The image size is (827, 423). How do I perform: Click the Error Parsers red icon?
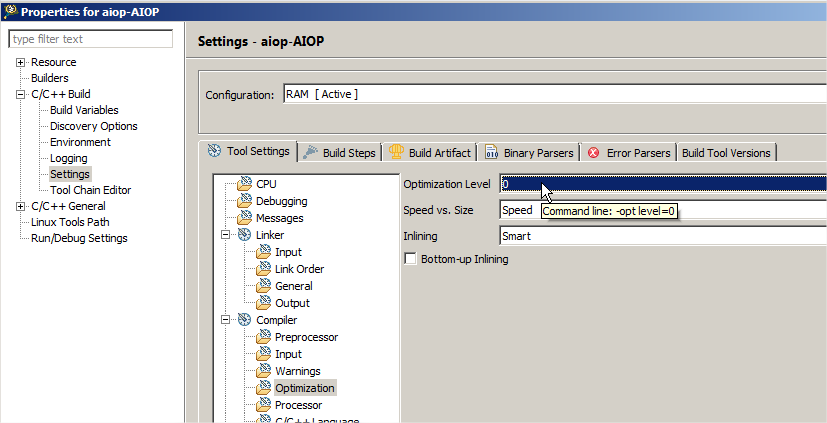tap(594, 153)
